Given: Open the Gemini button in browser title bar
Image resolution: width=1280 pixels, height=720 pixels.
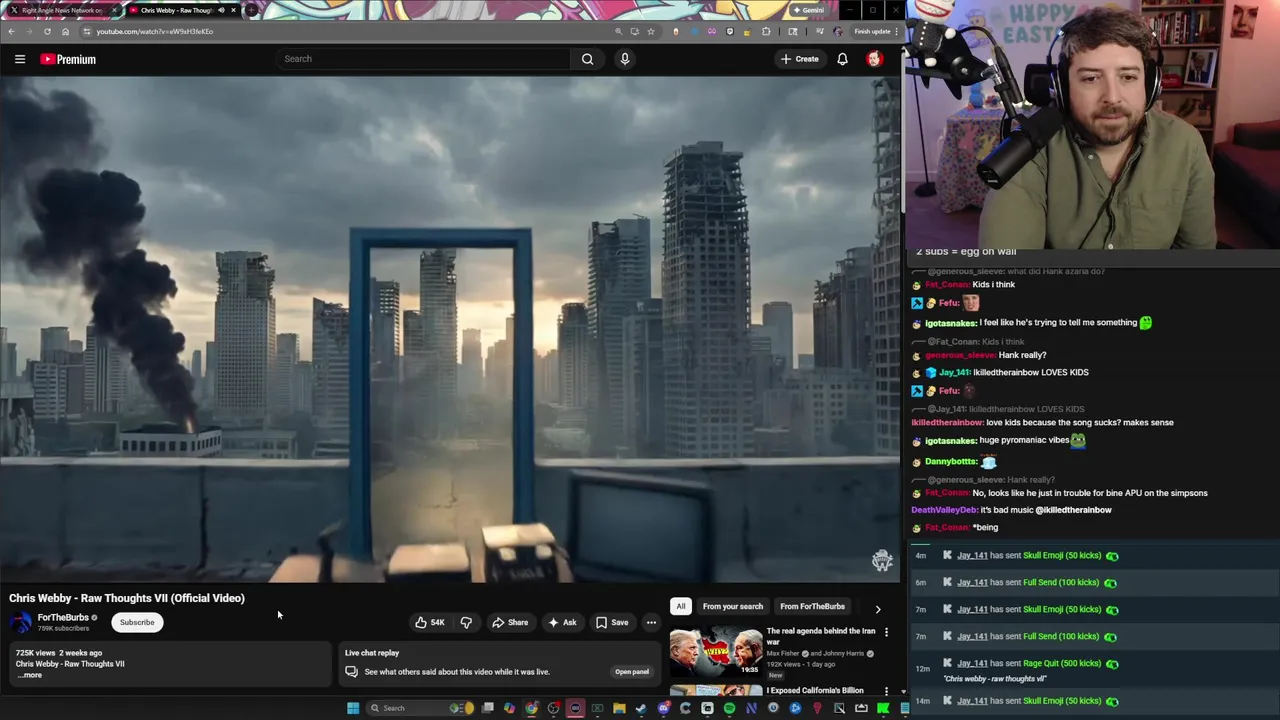Looking at the screenshot, I should [808, 10].
